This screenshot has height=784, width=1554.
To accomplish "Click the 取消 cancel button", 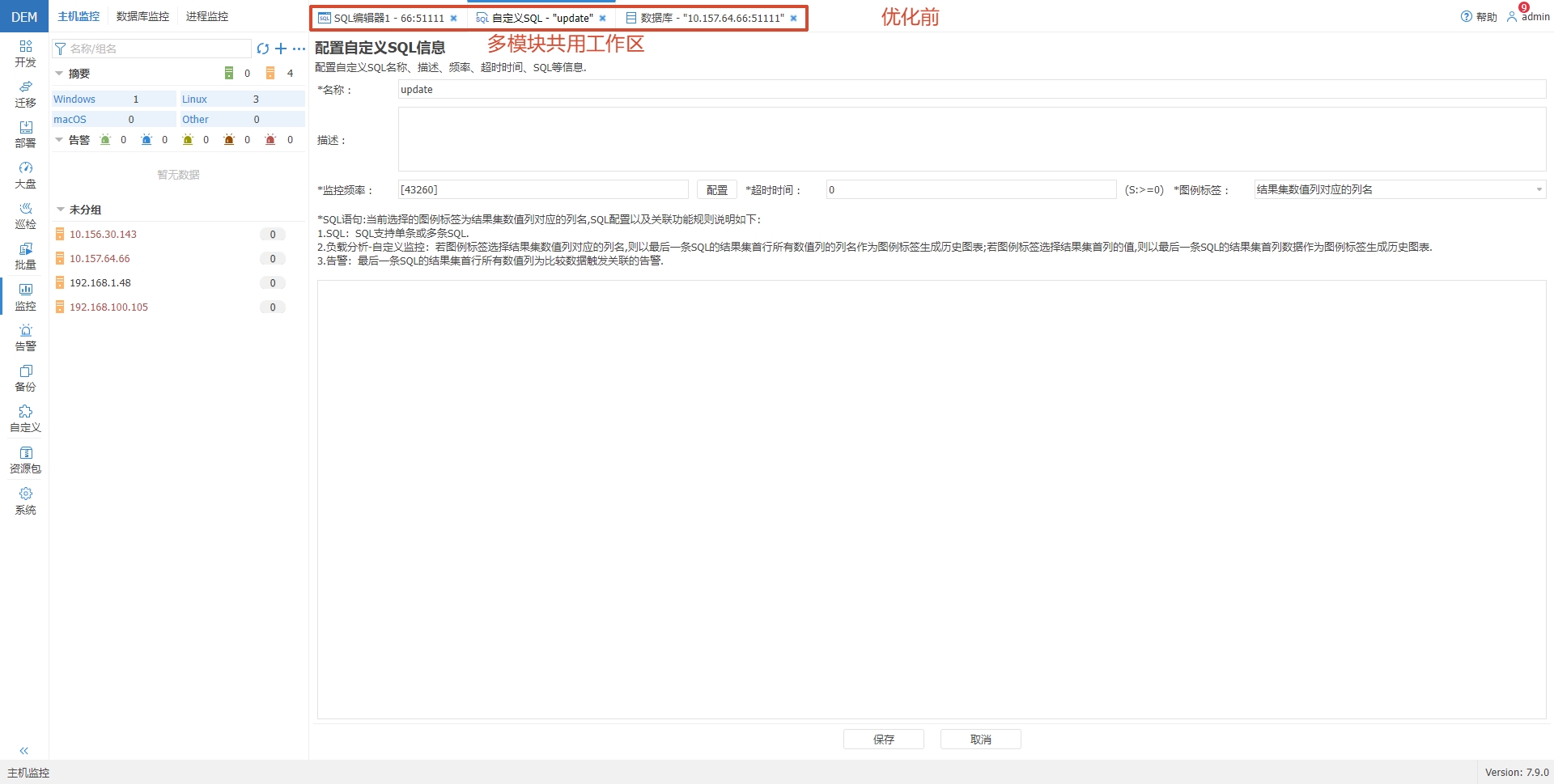I will pyautogui.click(x=980, y=740).
